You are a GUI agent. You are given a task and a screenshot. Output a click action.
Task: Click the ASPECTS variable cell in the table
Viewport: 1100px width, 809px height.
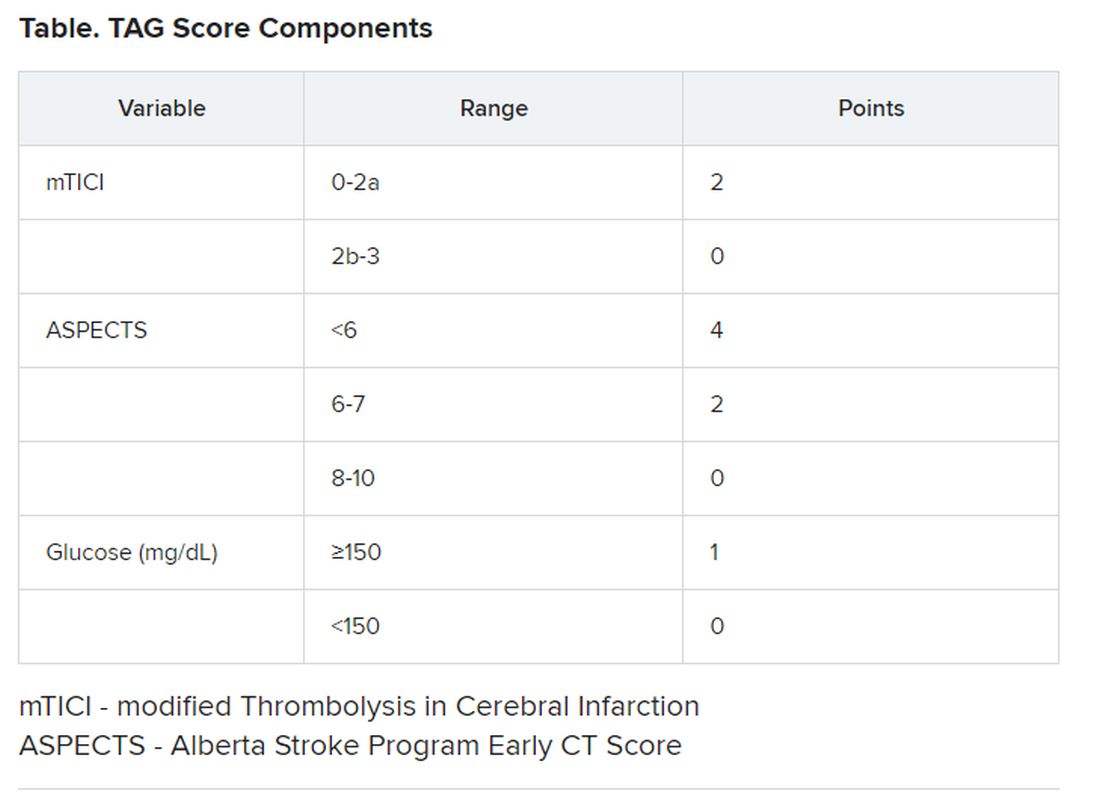[96, 330]
